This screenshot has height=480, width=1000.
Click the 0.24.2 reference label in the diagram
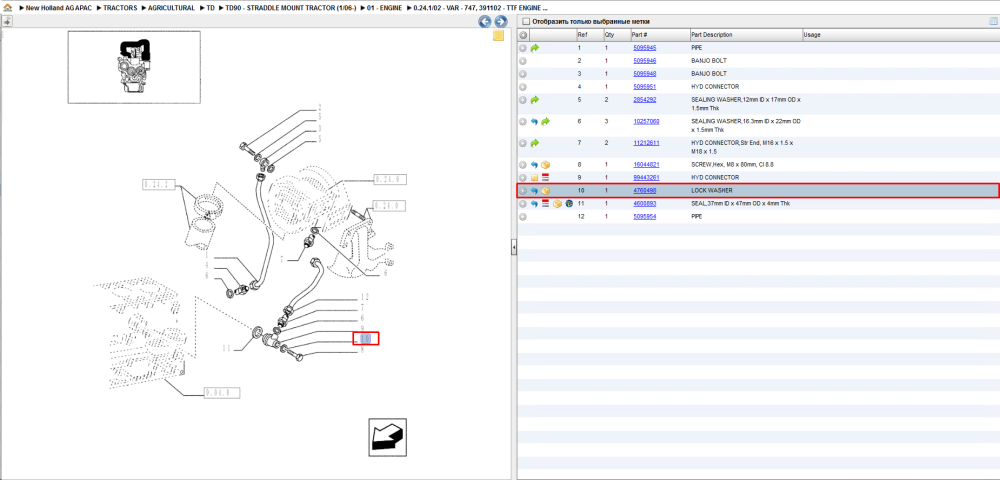[x=159, y=185]
